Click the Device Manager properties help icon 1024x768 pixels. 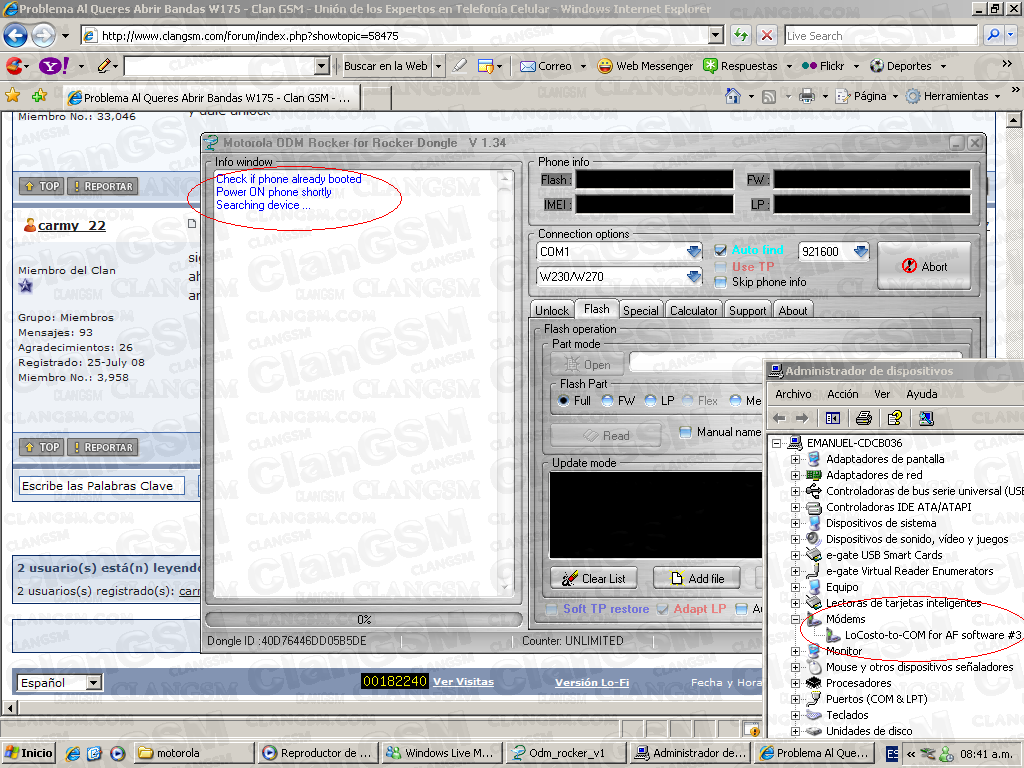[895, 418]
